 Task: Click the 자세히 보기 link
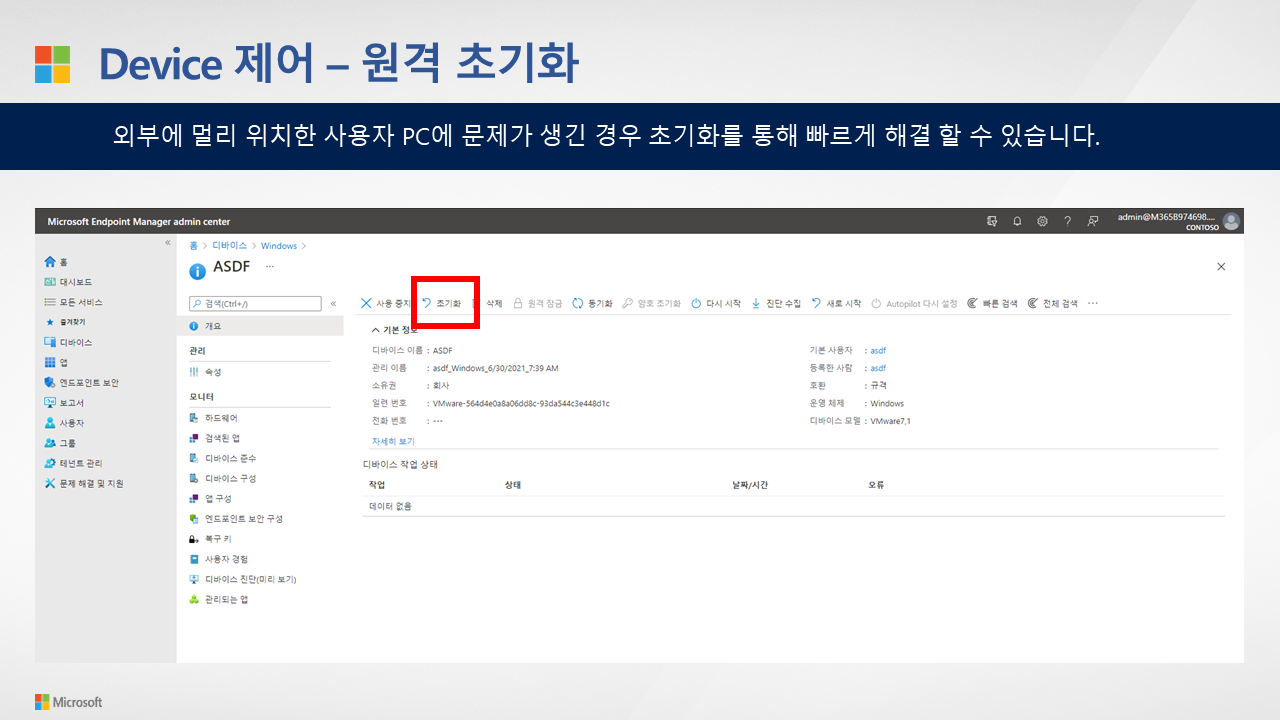[x=393, y=441]
